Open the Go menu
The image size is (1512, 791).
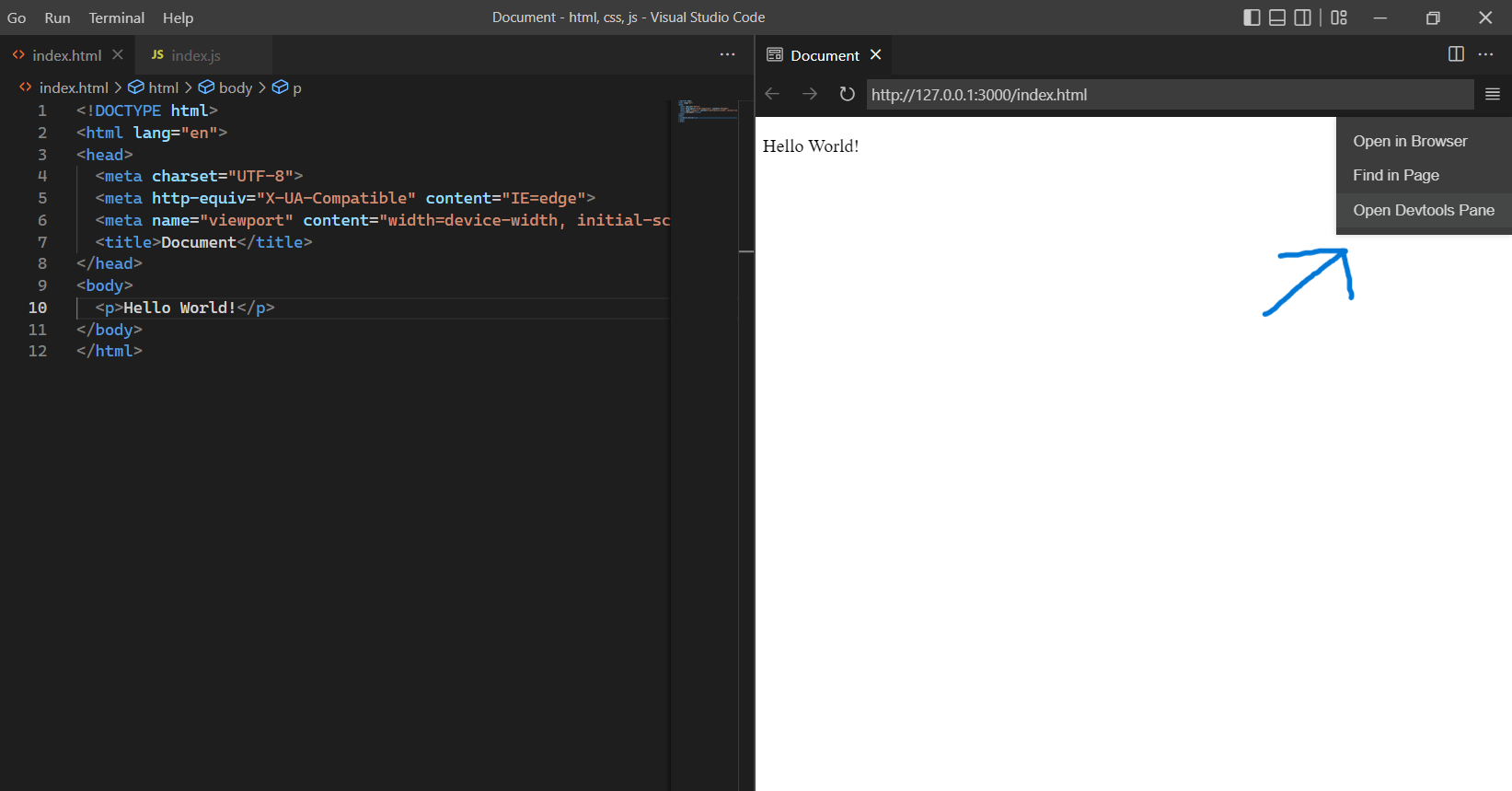pos(17,17)
